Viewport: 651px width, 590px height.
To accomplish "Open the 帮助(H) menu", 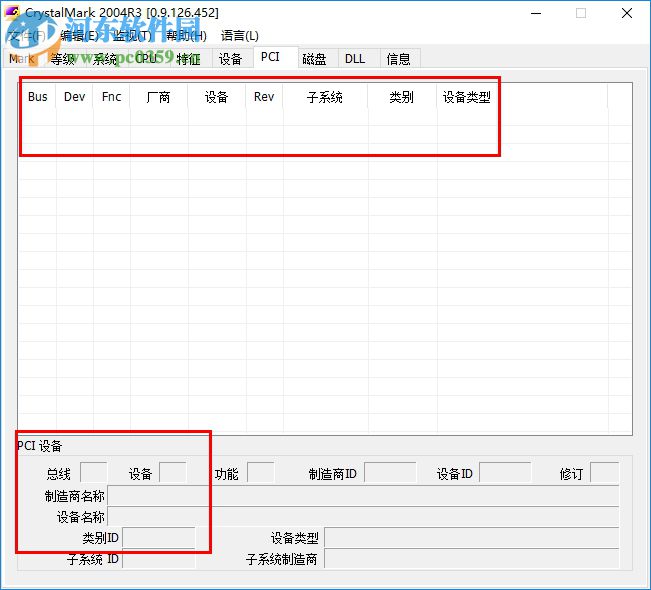I will 186,36.
